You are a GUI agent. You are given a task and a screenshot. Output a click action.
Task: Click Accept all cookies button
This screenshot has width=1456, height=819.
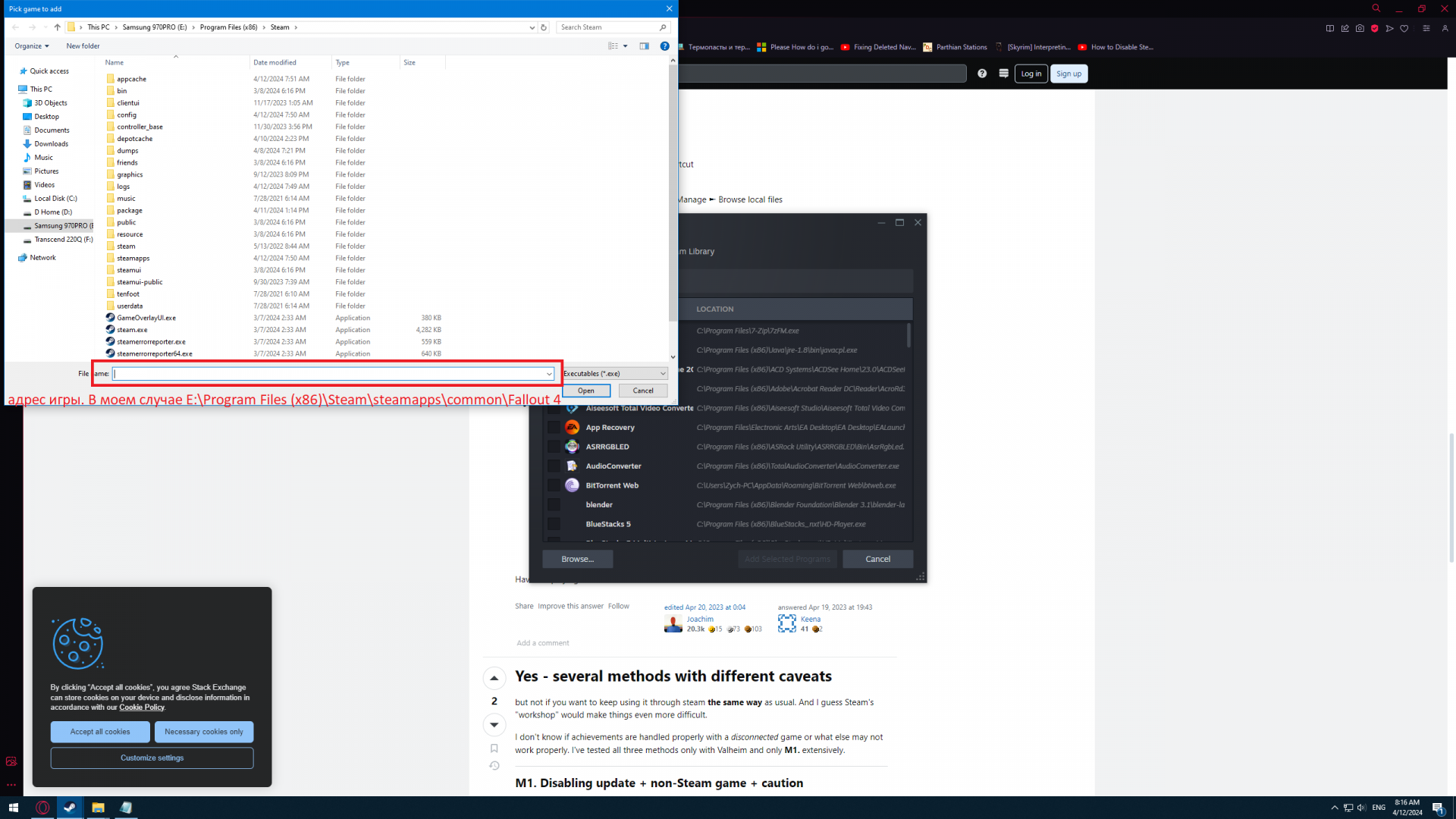(100, 732)
